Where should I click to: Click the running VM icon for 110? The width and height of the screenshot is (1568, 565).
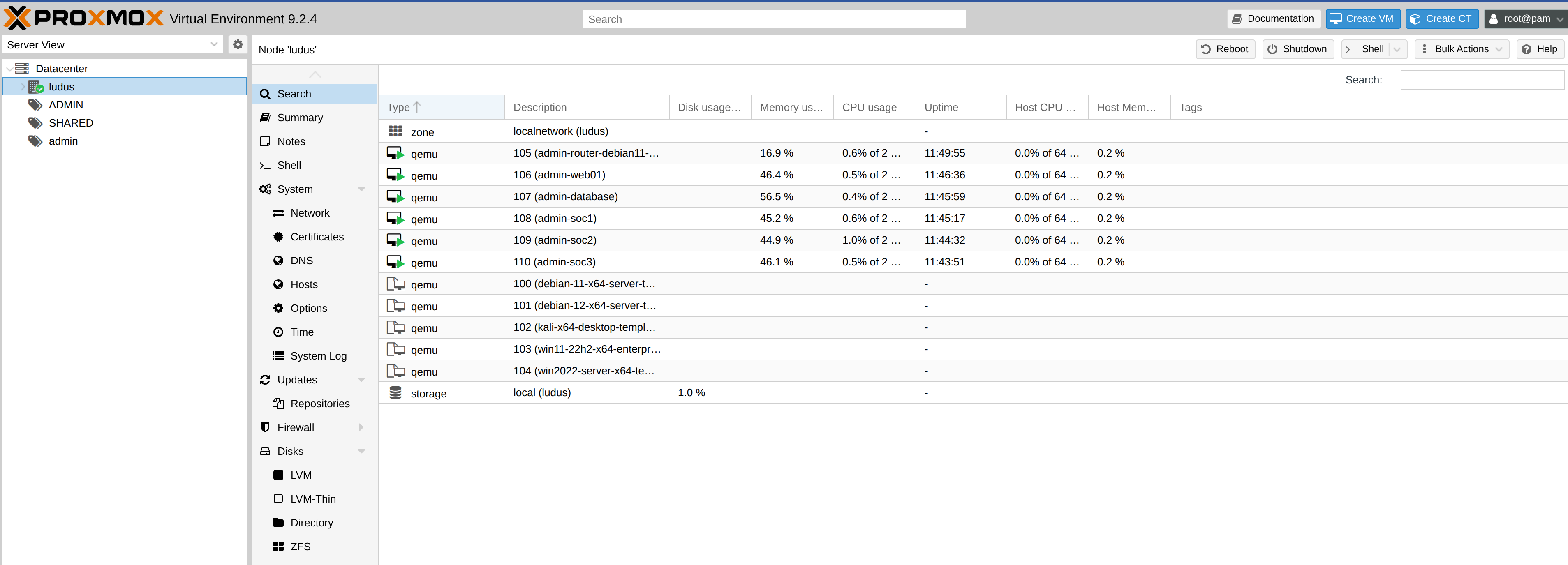[x=395, y=262]
